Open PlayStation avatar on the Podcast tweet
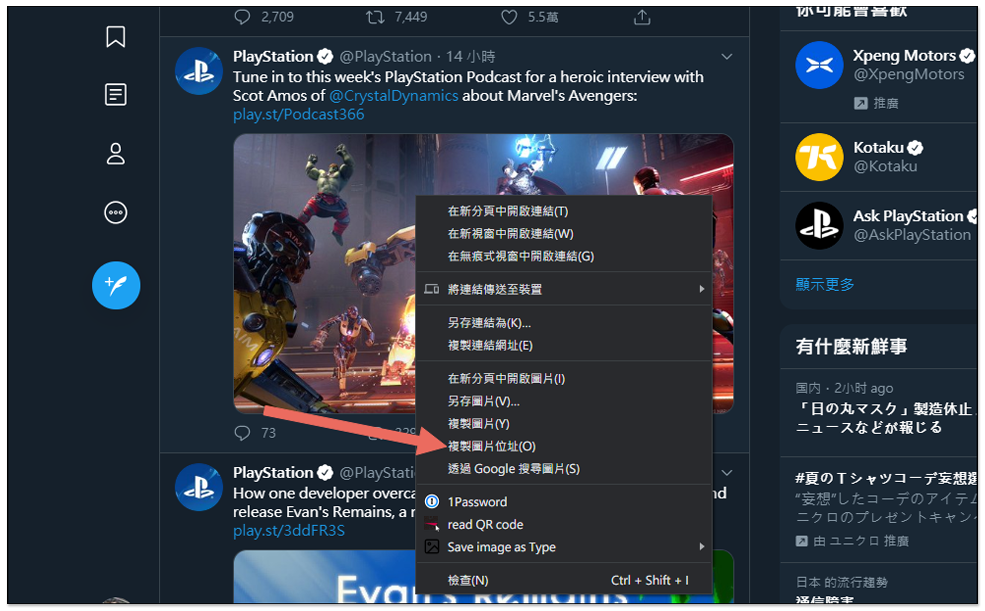The image size is (985, 611). [x=199, y=71]
